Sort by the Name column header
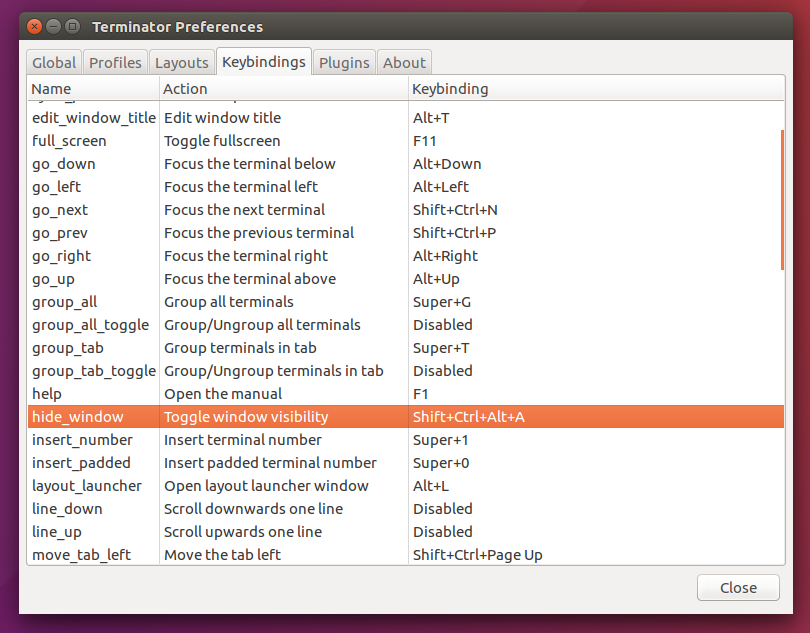The image size is (810, 633). (x=94, y=89)
